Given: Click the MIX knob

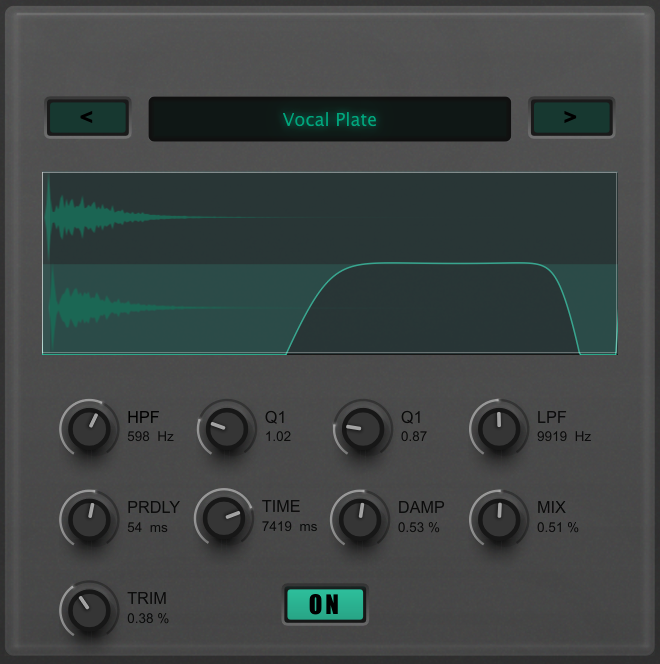Looking at the screenshot, I should click(498, 518).
